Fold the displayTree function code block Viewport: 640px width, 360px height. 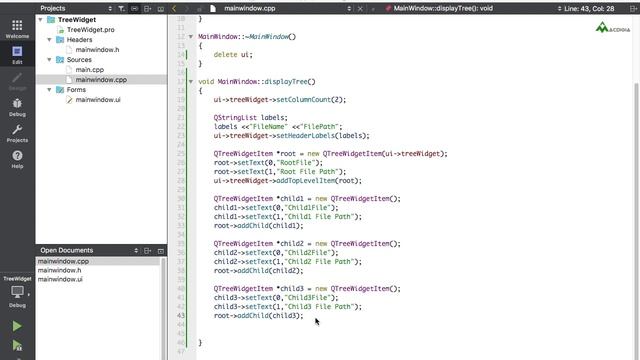point(191,82)
